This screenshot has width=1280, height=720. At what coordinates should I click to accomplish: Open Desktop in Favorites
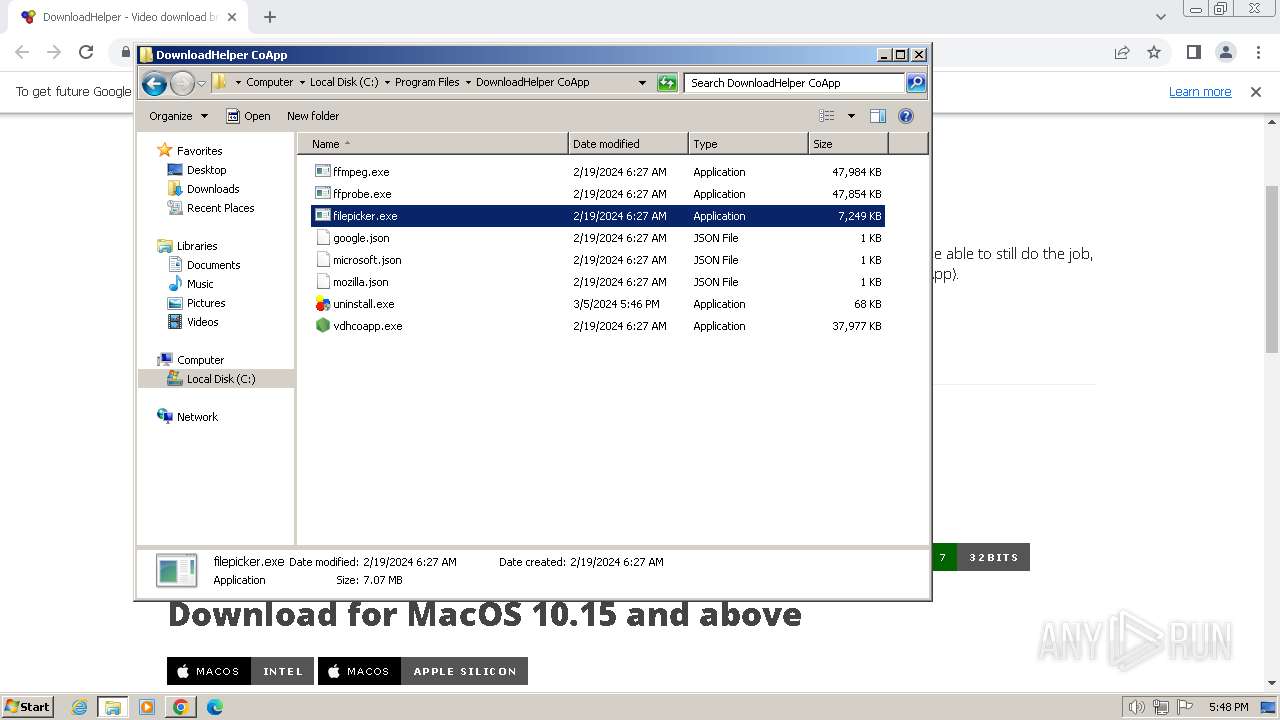coord(206,170)
